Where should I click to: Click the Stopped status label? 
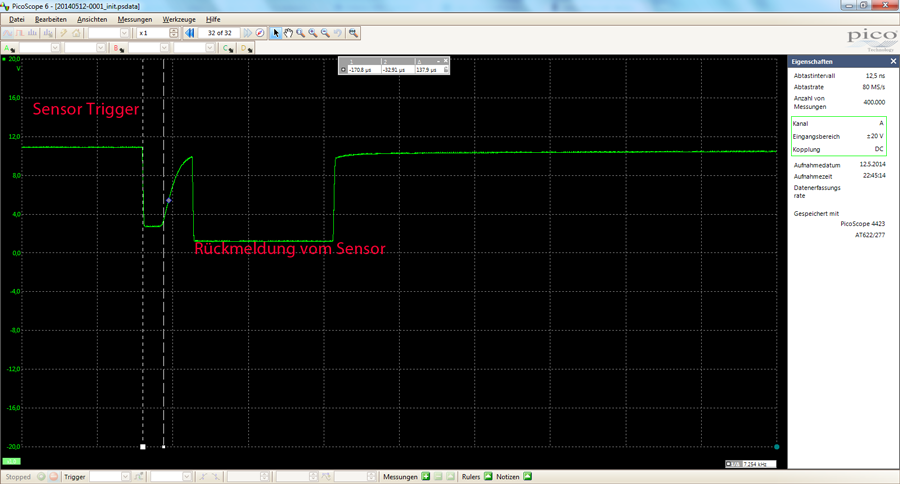point(18,477)
